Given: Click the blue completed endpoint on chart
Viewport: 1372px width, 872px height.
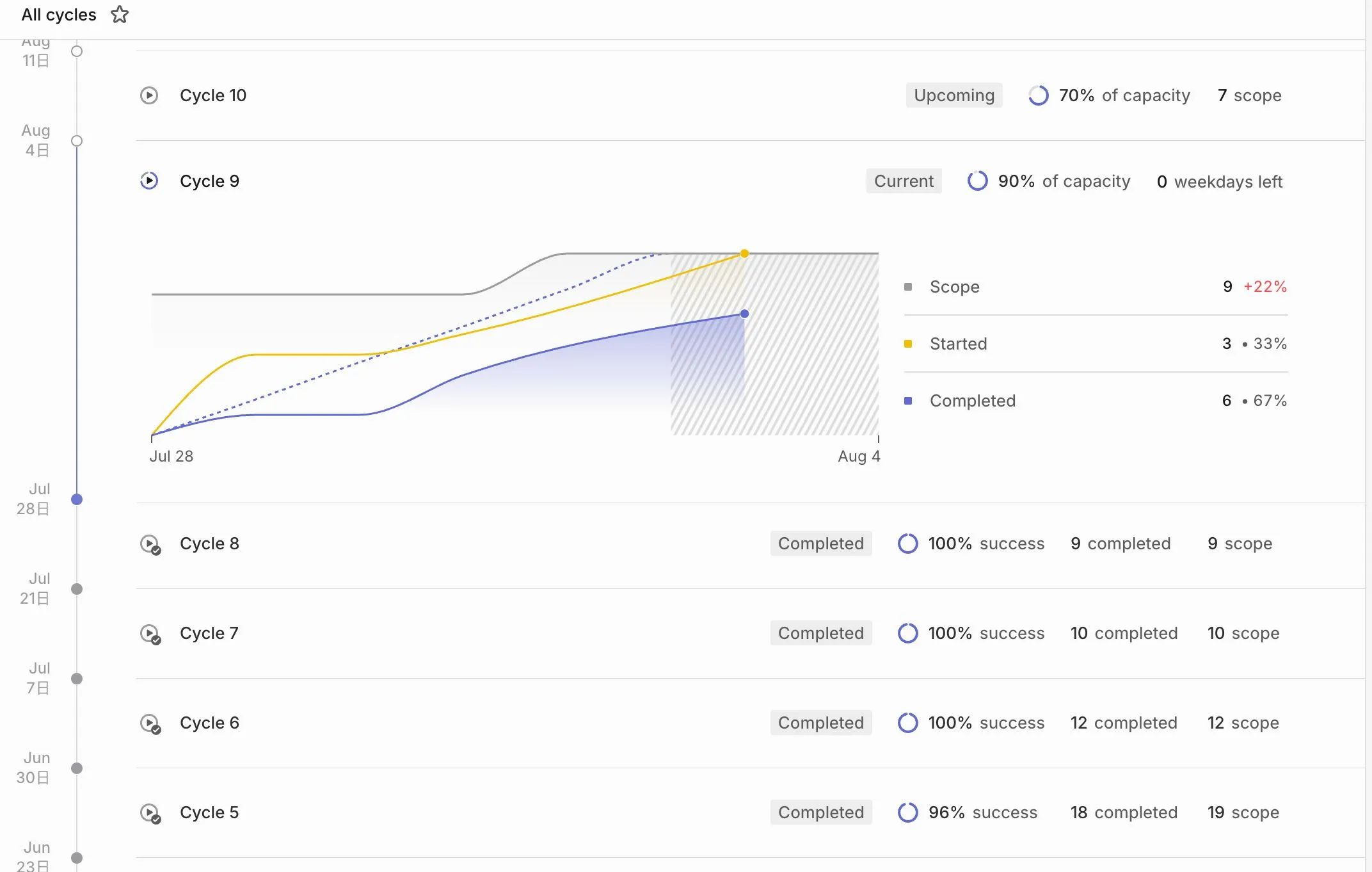Looking at the screenshot, I should click(744, 314).
